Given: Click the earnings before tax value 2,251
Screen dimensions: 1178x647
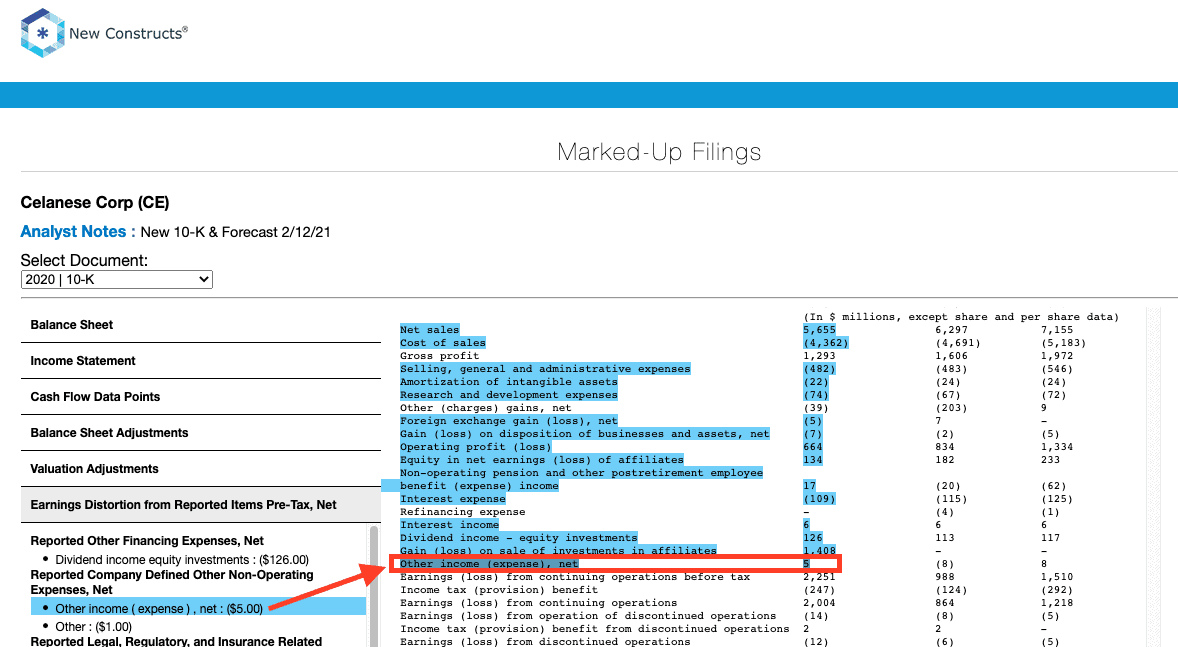Looking at the screenshot, I should pos(819,577).
